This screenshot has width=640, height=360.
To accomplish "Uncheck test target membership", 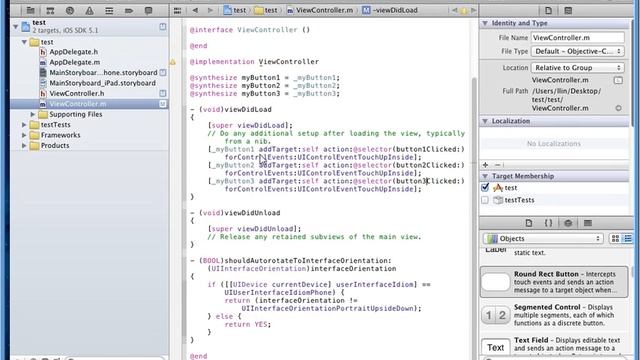I will click(x=485, y=188).
